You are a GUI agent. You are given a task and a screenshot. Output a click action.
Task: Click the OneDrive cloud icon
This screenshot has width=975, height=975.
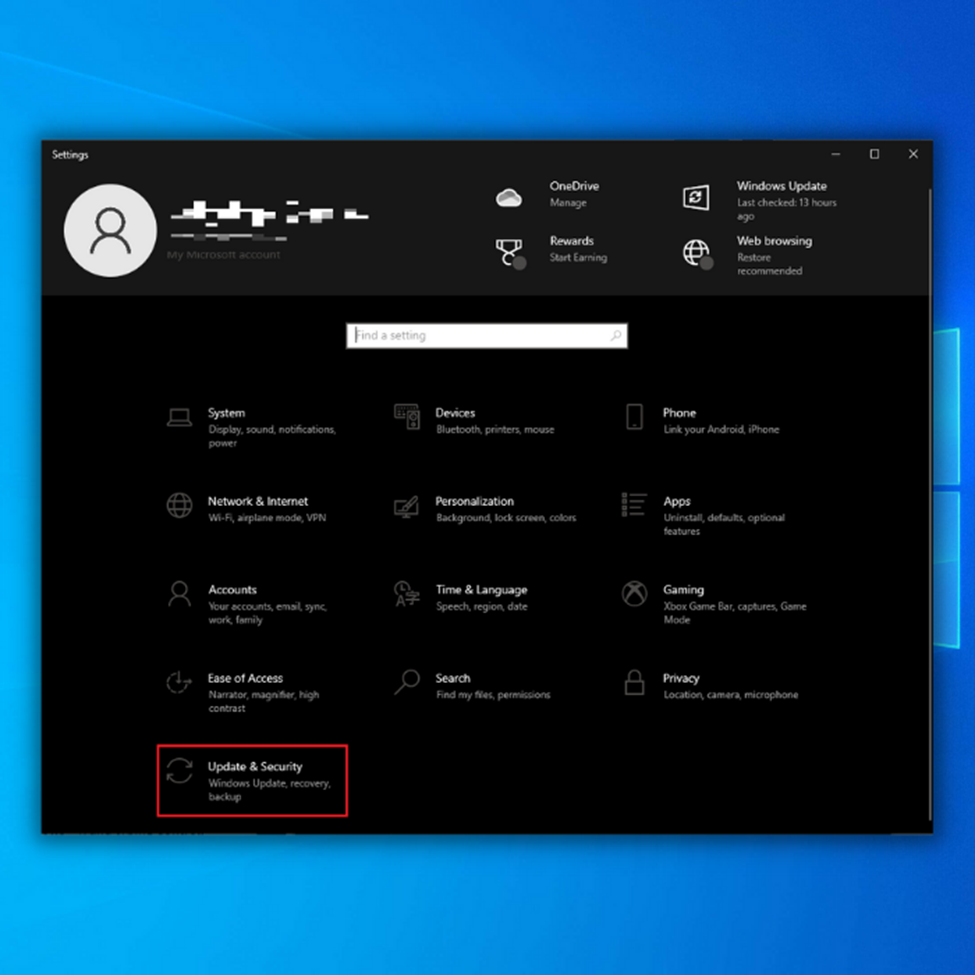click(x=509, y=198)
